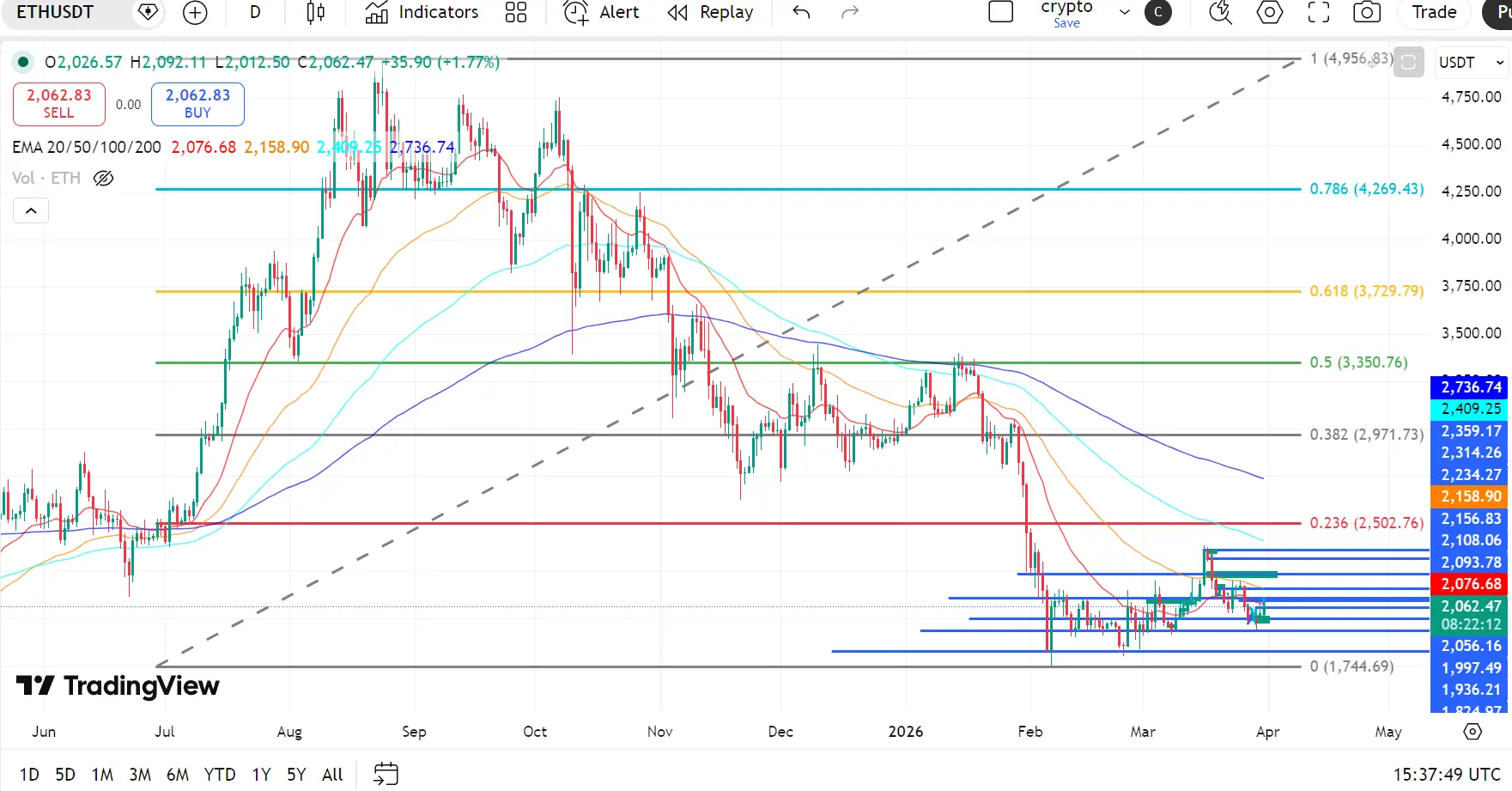Open the quick search icon
The image size is (1512, 791).
(x=1220, y=13)
